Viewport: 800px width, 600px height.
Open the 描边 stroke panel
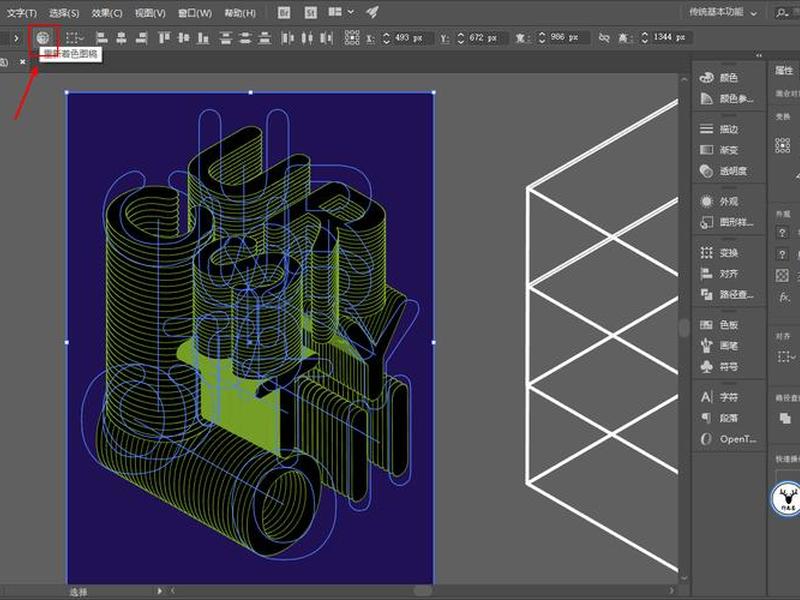click(x=719, y=129)
